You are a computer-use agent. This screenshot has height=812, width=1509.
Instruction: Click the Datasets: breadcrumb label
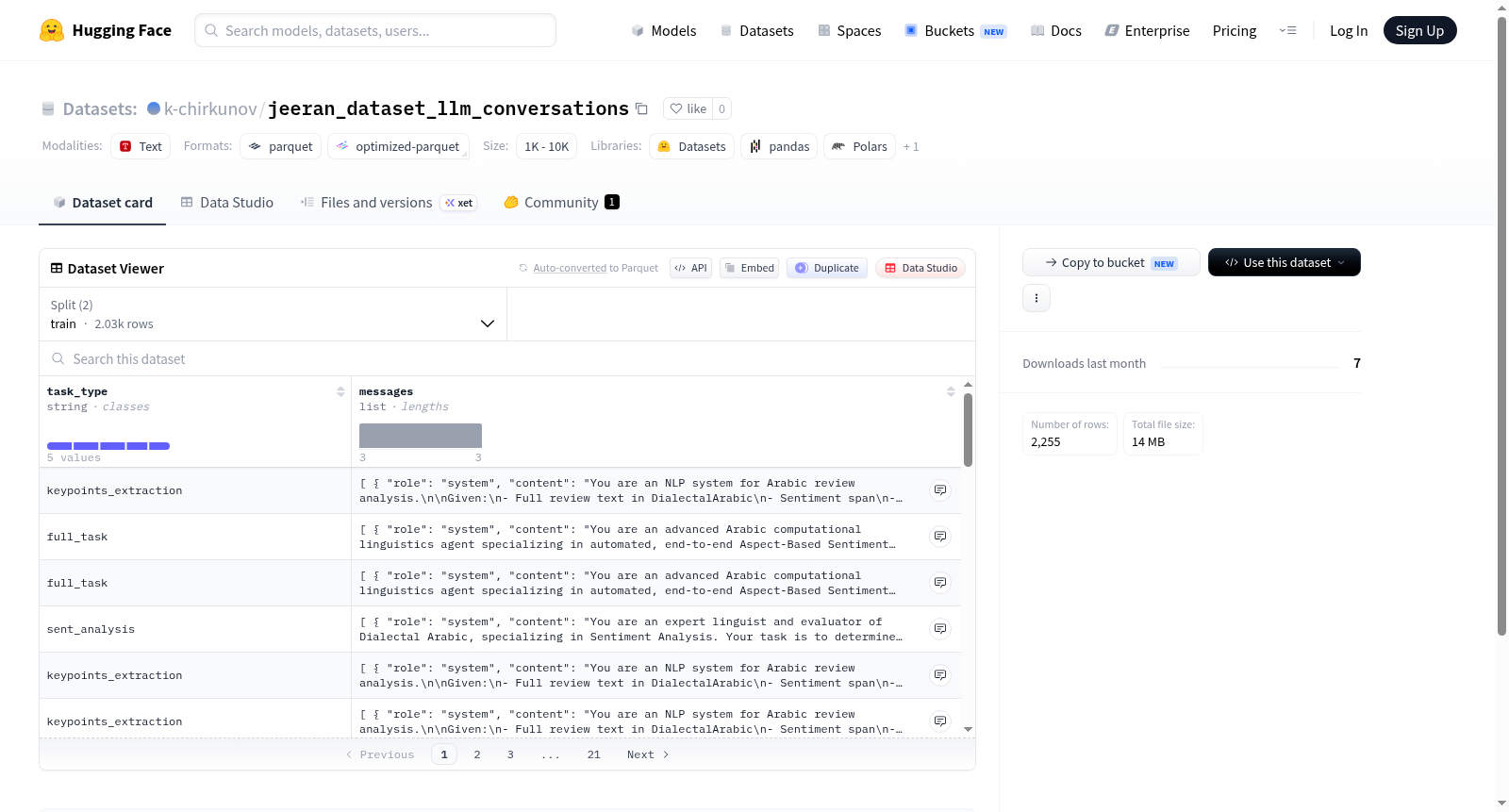[x=100, y=108]
